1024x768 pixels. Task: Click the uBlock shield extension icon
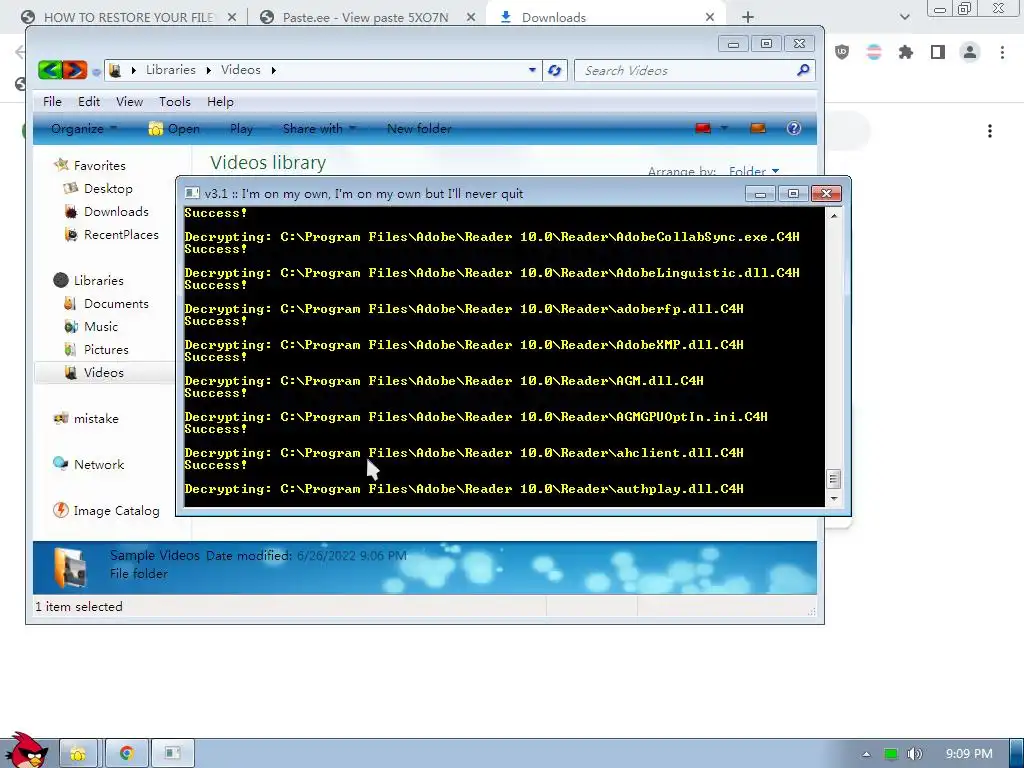842,52
